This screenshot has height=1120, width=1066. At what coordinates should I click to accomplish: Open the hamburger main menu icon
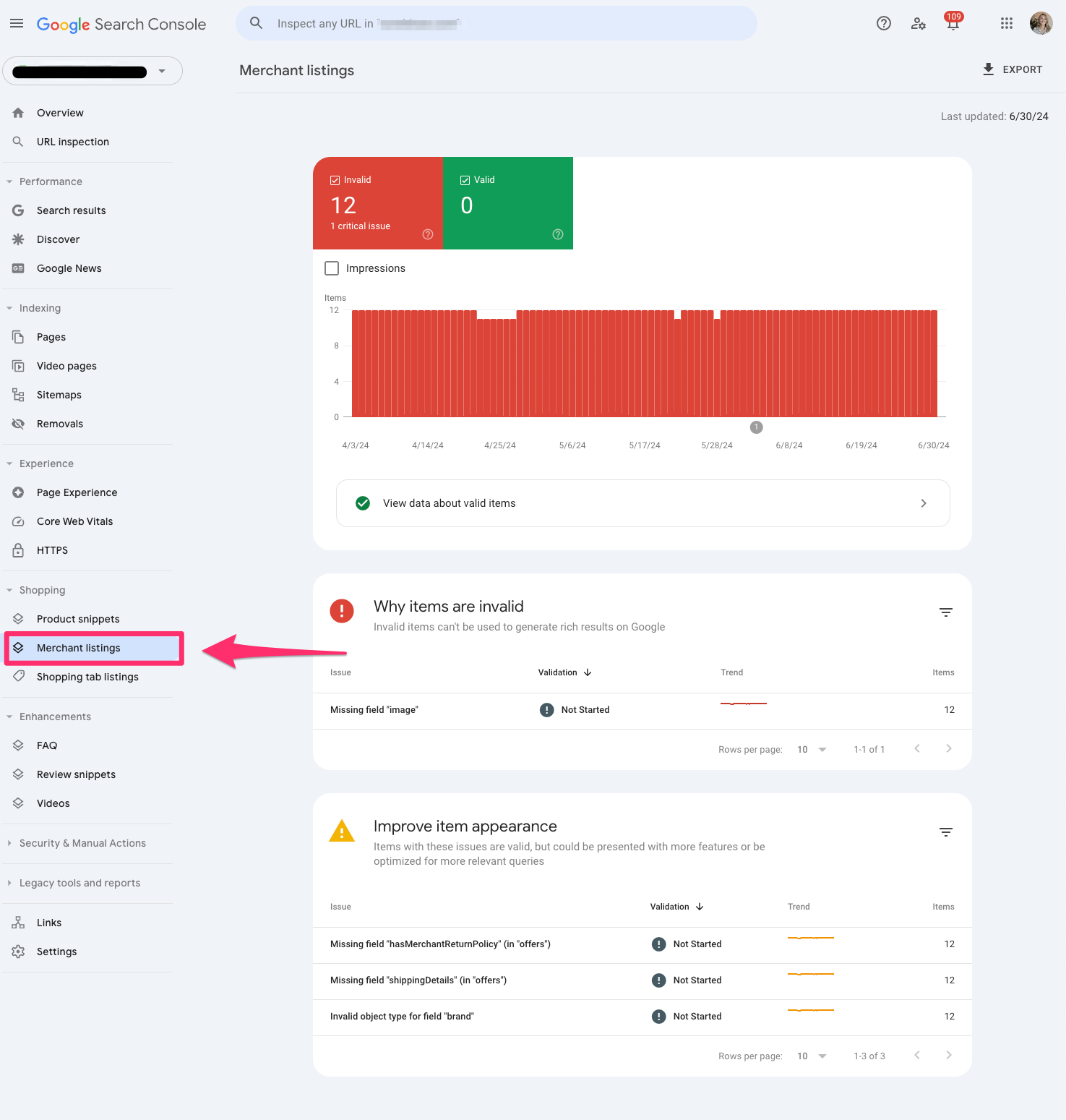17,24
